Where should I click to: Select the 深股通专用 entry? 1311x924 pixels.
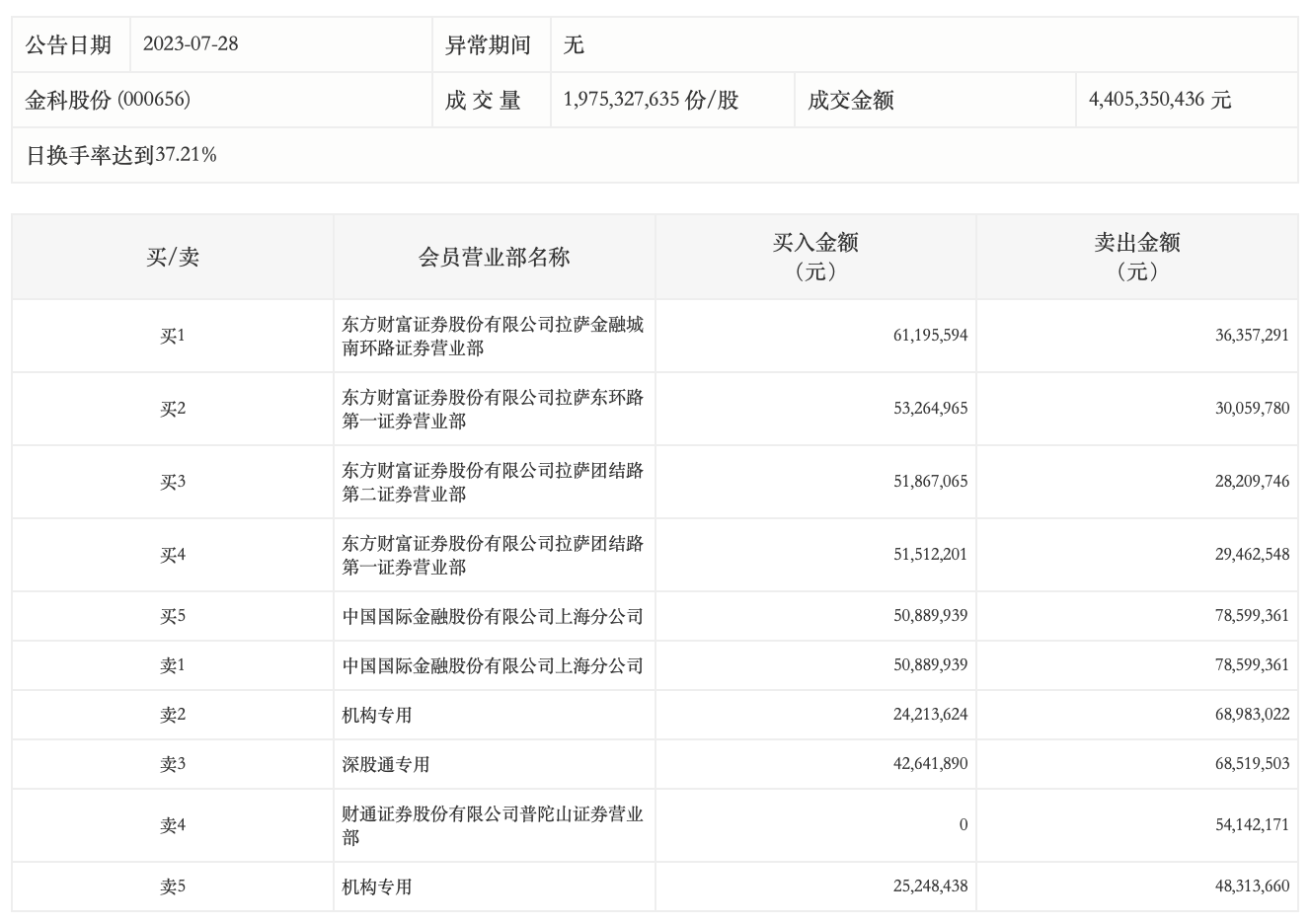coord(386,765)
